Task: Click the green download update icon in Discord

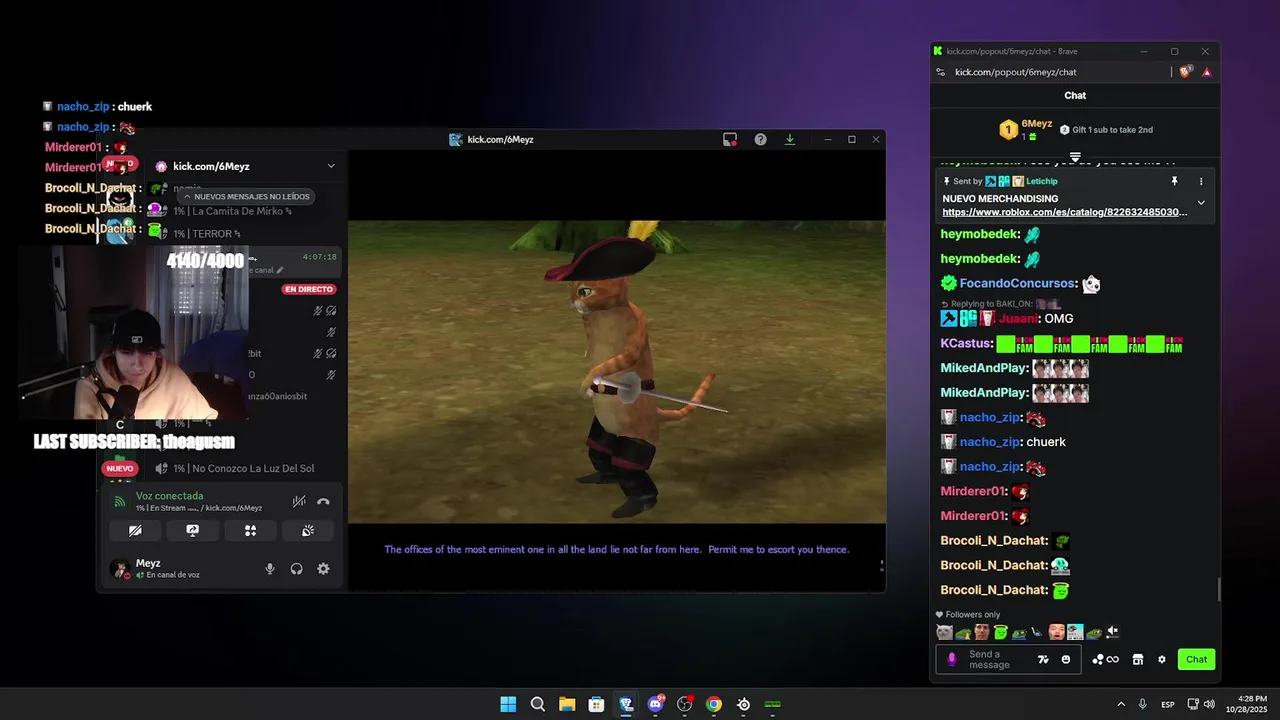Action: pyautogui.click(x=790, y=139)
